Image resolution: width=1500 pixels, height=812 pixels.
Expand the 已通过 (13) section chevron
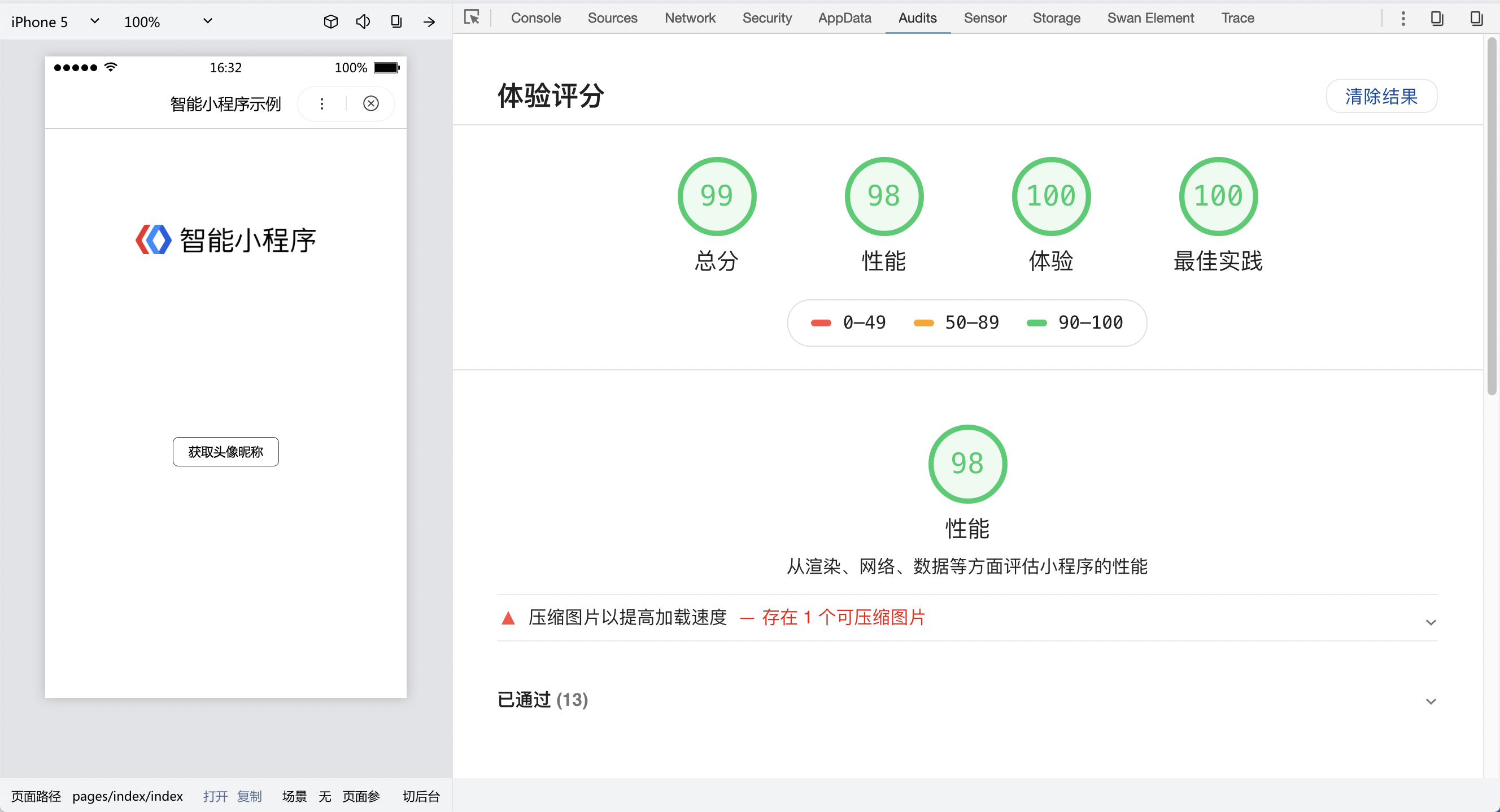(x=1431, y=701)
